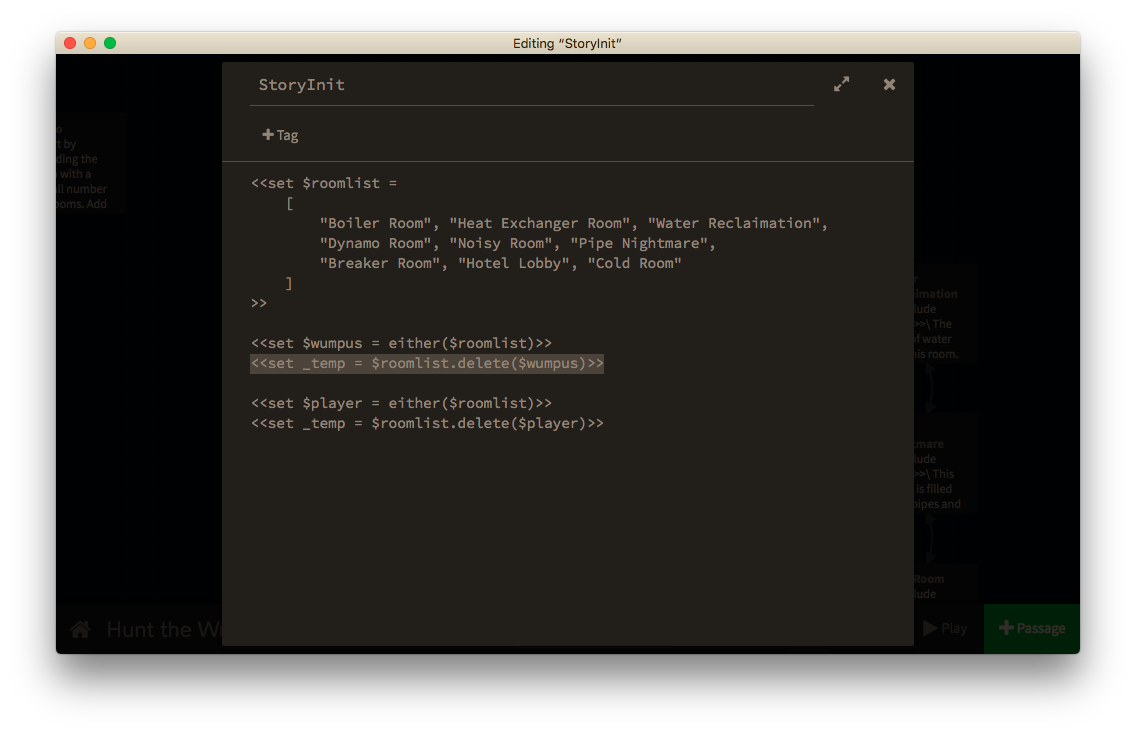
Task: Click the Editing "StoryInit" window title bar
Action: tap(567, 43)
